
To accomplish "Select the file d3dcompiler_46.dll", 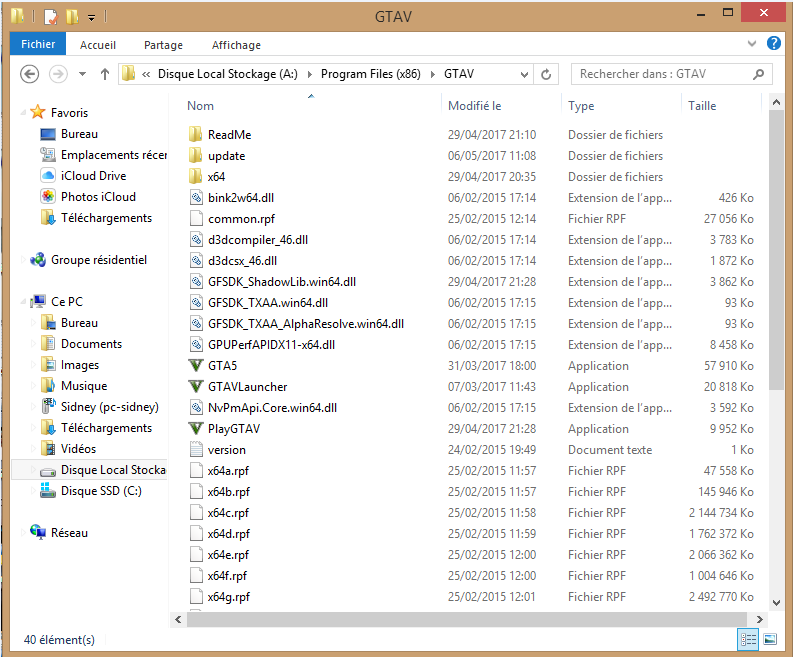I will click(258, 240).
